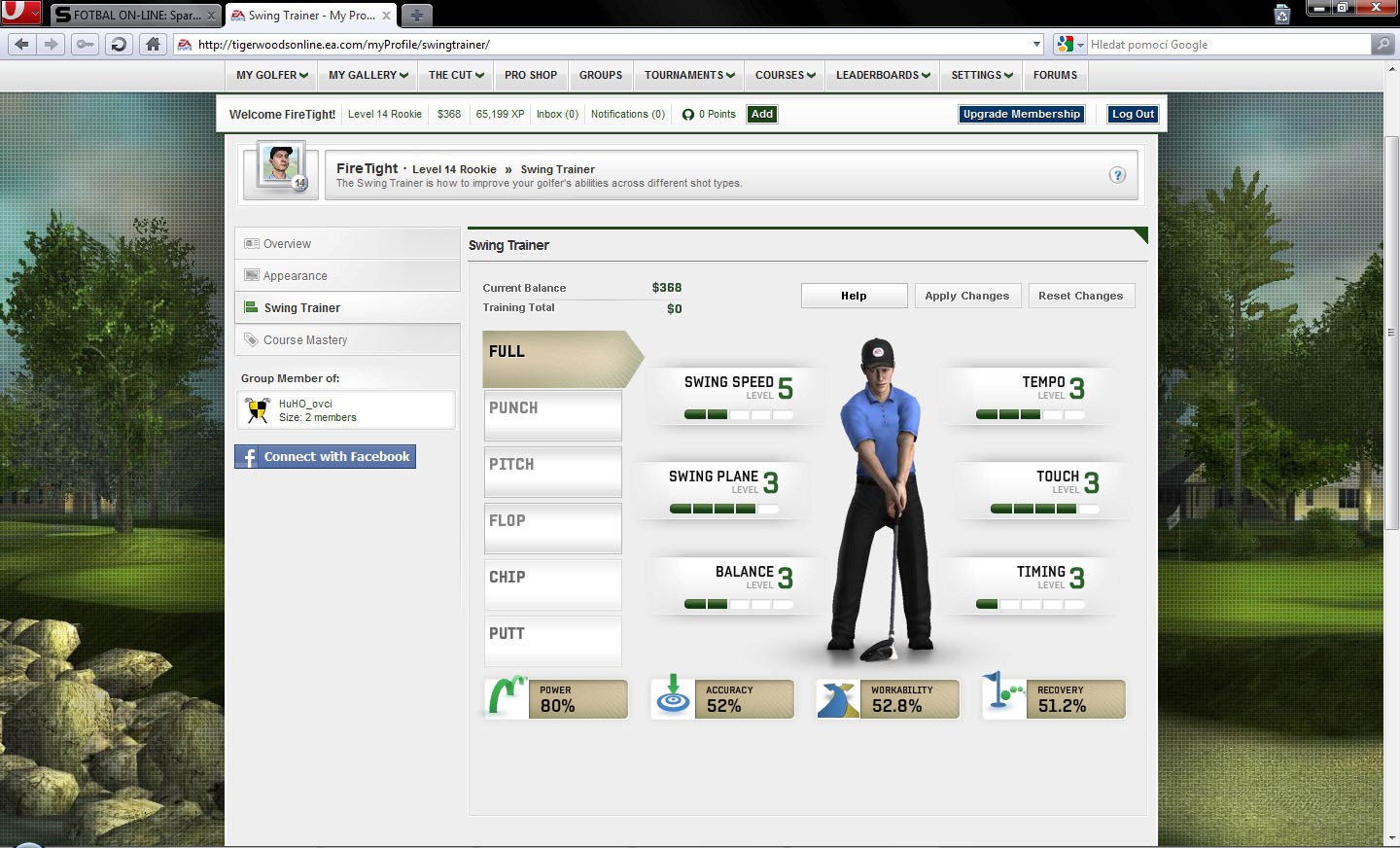The image size is (1400, 848).
Task: Click Connect with Facebook button
Action: click(x=325, y=457)
